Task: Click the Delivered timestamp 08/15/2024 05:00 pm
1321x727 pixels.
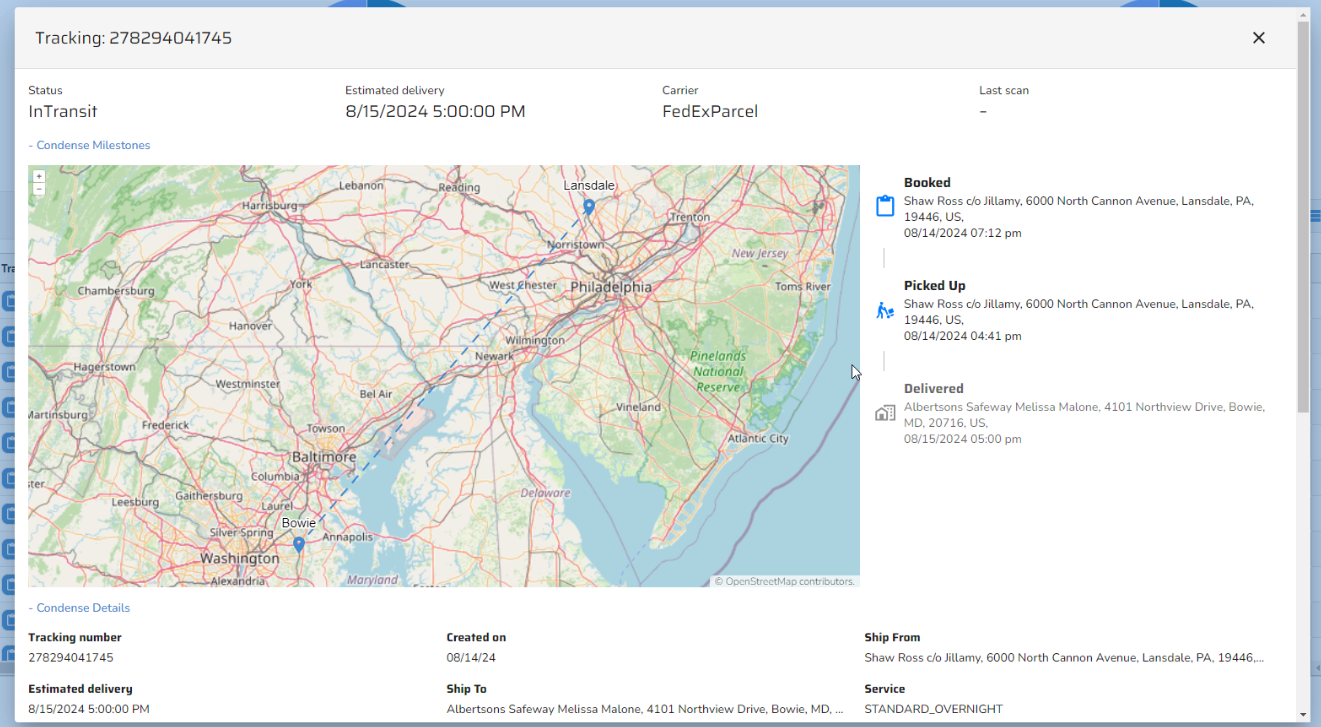Action: [x=963, y=439]
